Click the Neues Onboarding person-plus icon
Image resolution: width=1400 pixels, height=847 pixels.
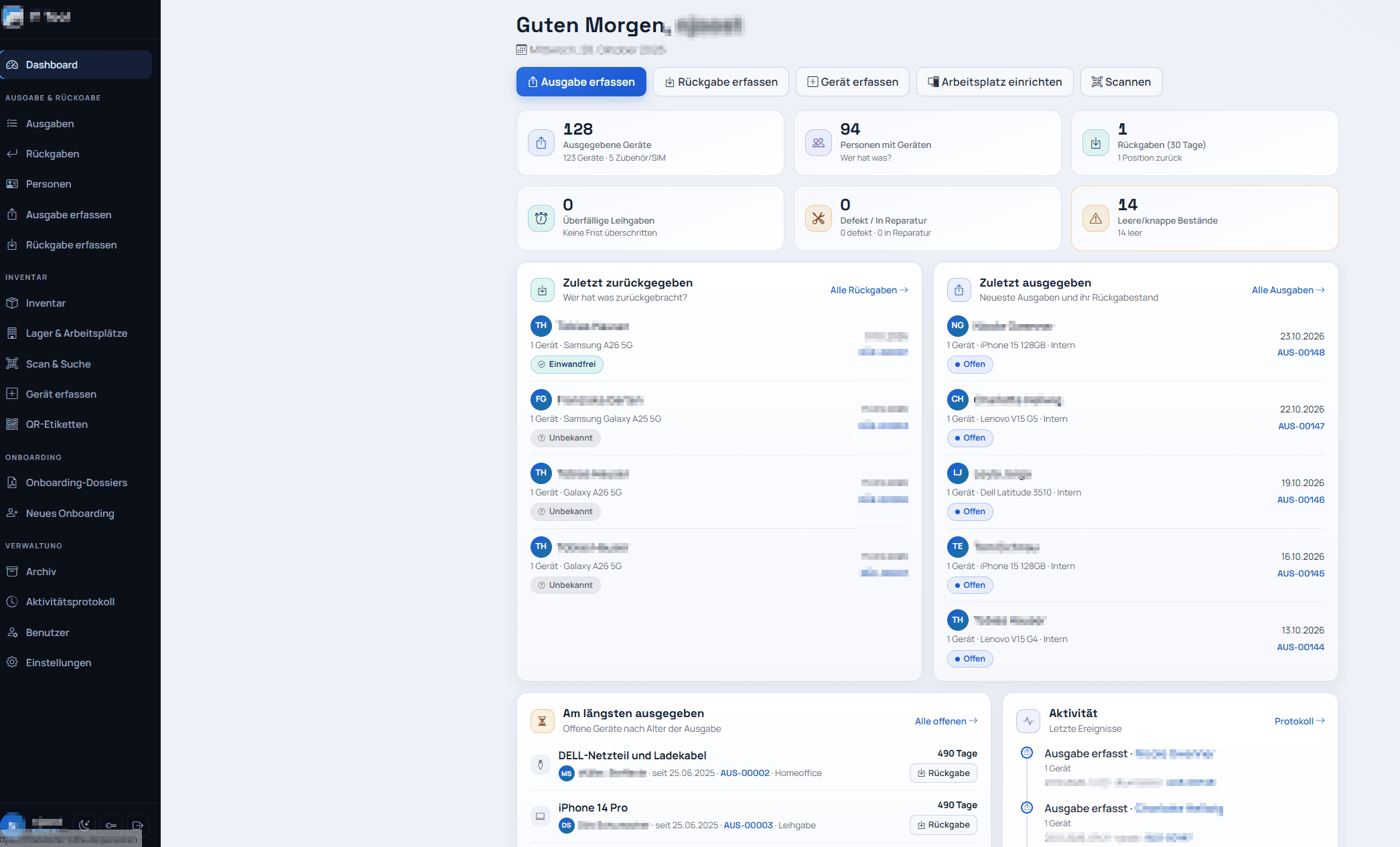pos(12,514)
